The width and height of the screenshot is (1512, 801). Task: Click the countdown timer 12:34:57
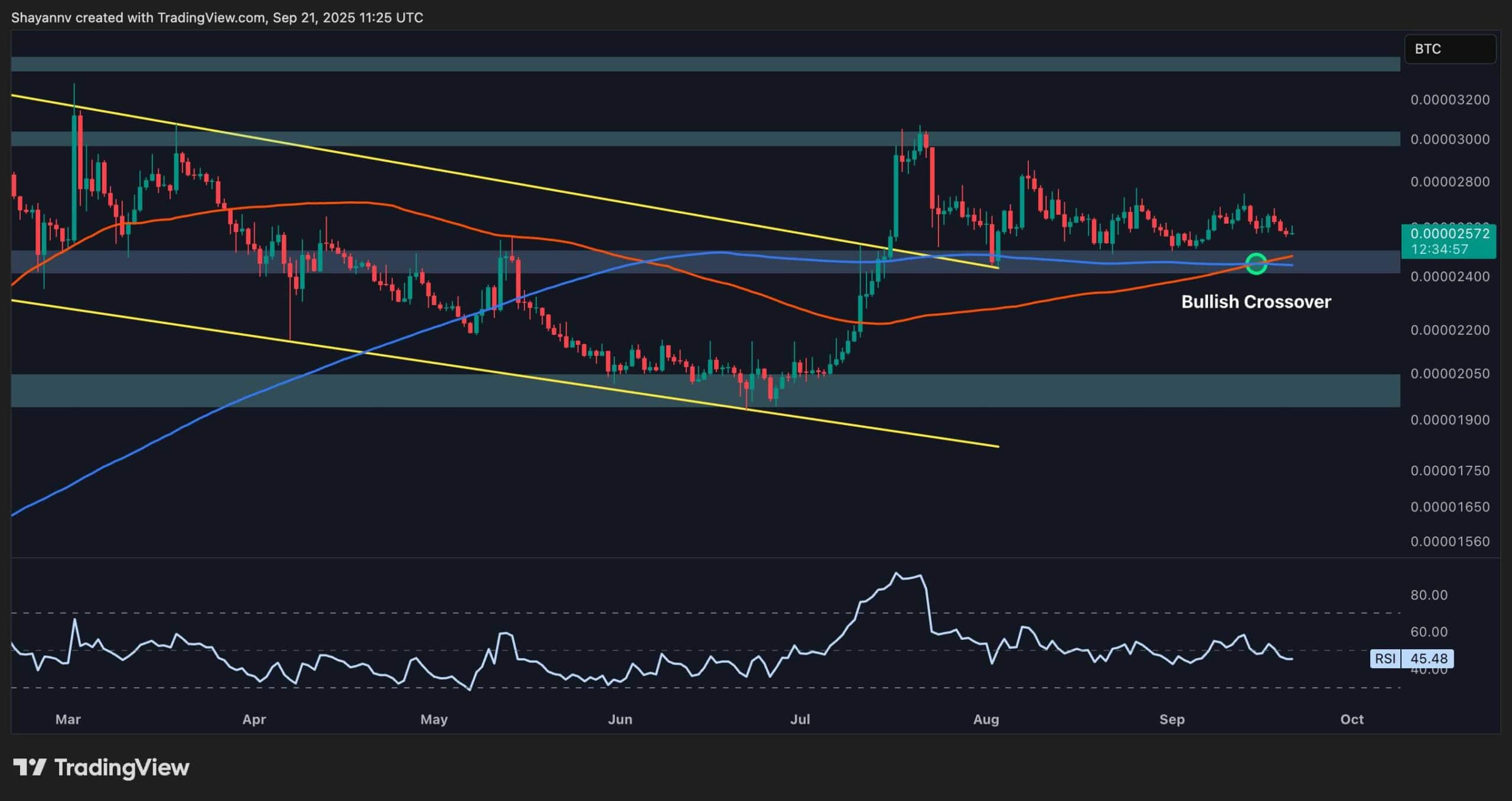point(1439,250)
